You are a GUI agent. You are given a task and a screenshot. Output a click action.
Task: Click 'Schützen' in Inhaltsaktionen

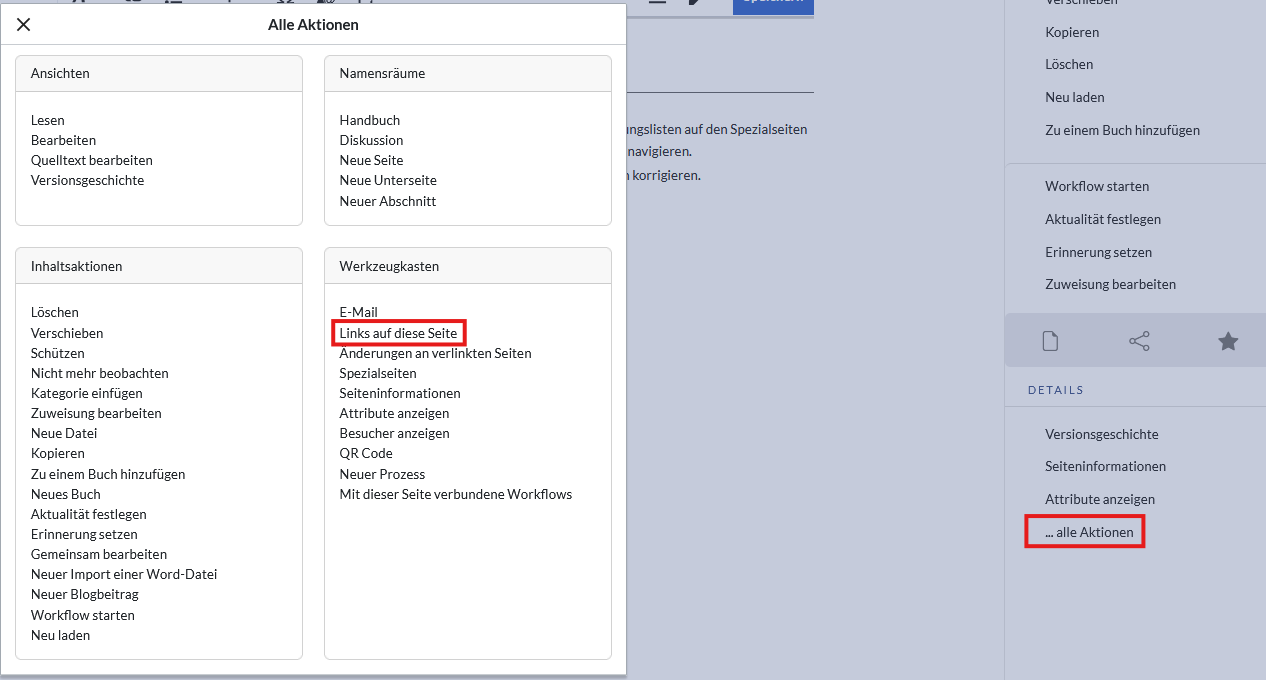point(58,353)
